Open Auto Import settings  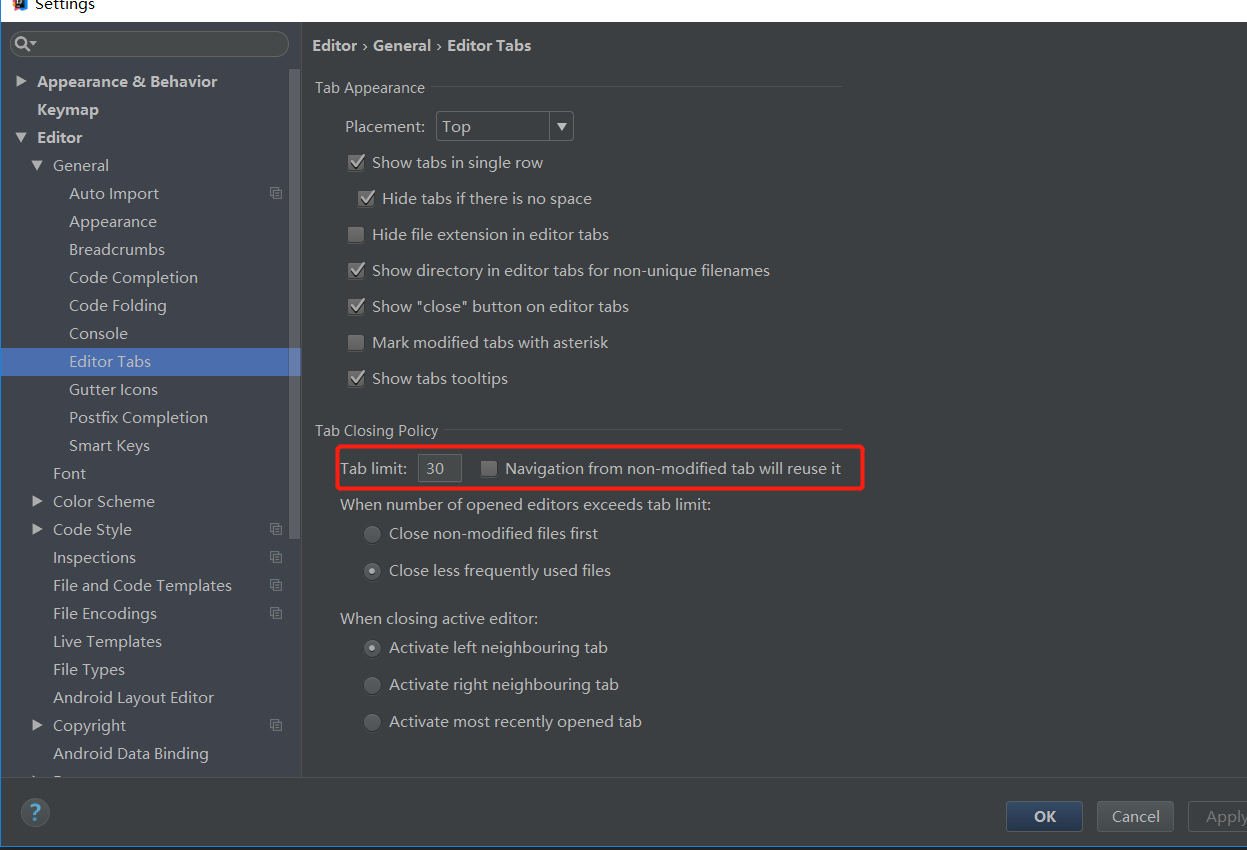tap(114, 193)
